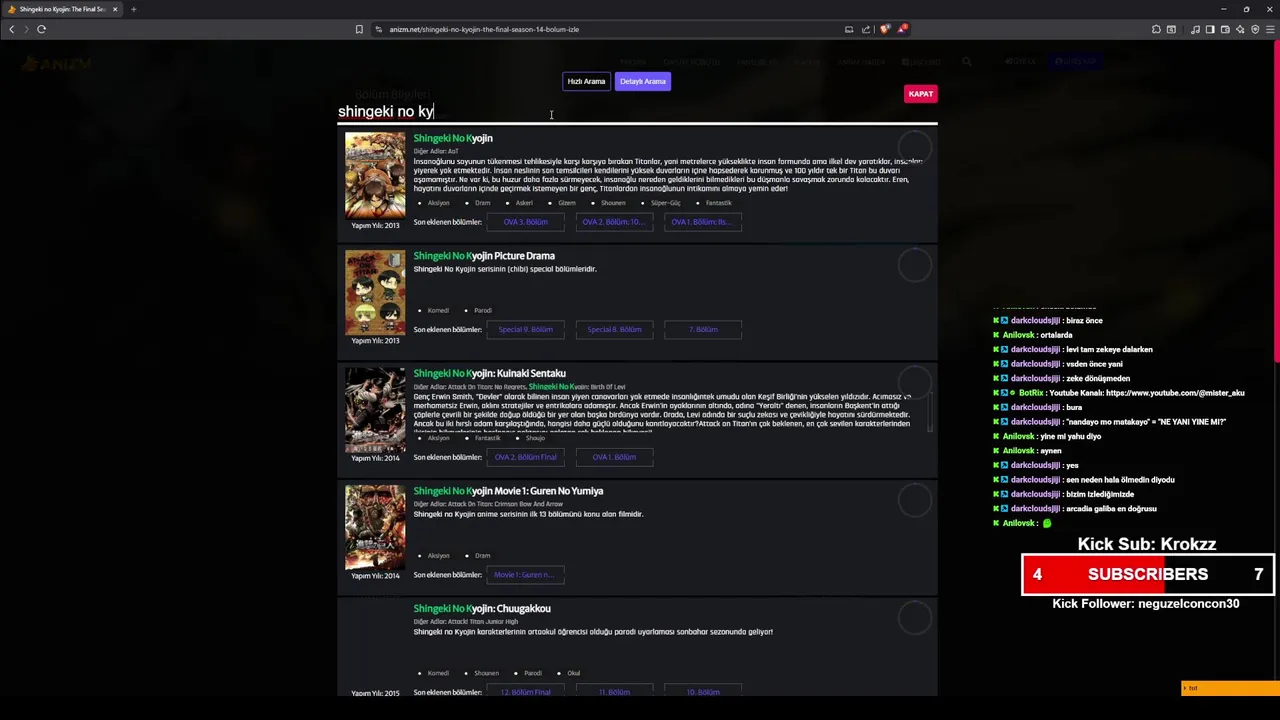Click the share icon in the address bar
Screen dimensions: 1280x720
(x=866, y=29)
